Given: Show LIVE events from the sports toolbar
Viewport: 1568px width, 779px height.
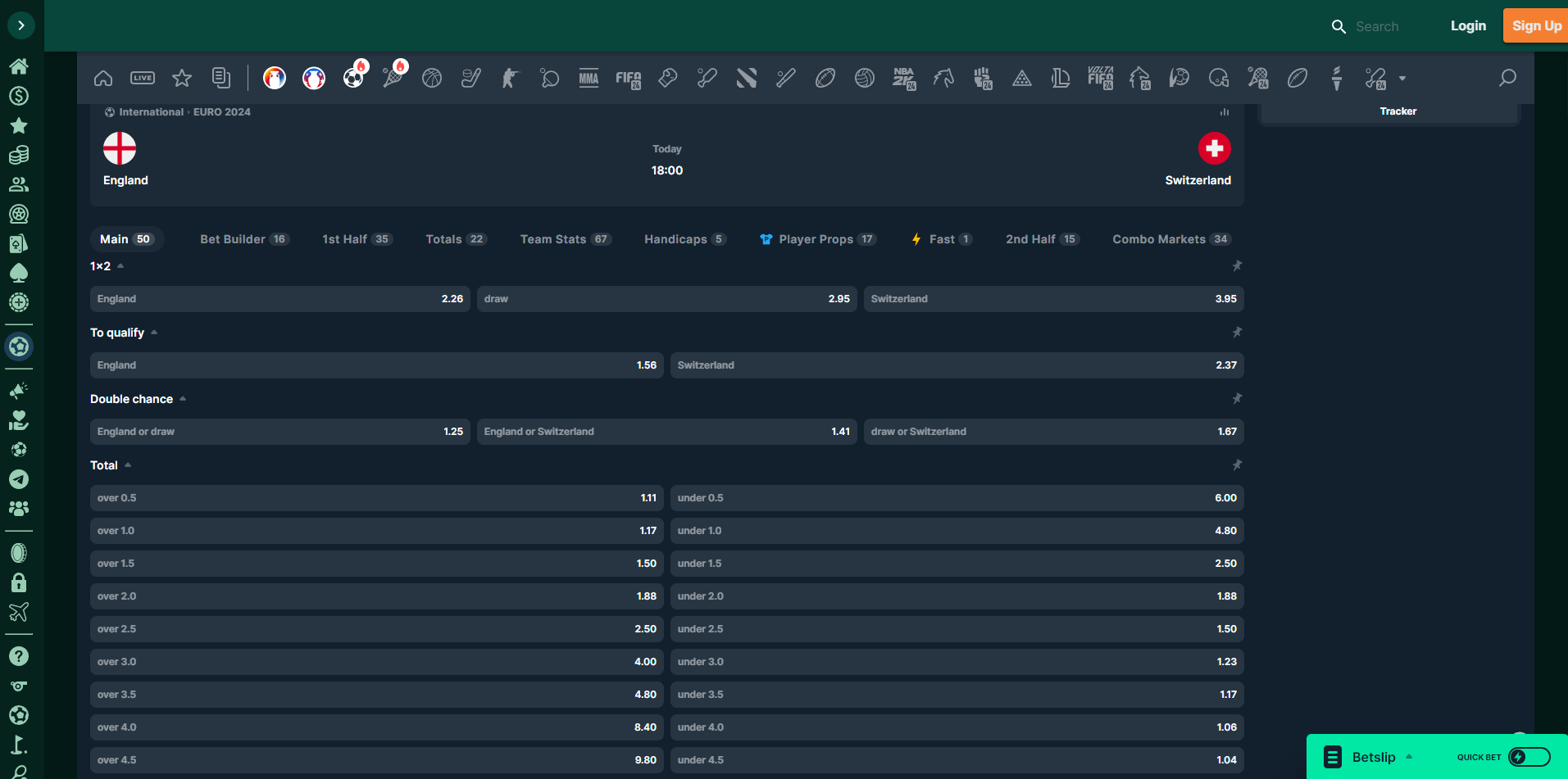Looking at the screenshot, I should click(143, 78).
